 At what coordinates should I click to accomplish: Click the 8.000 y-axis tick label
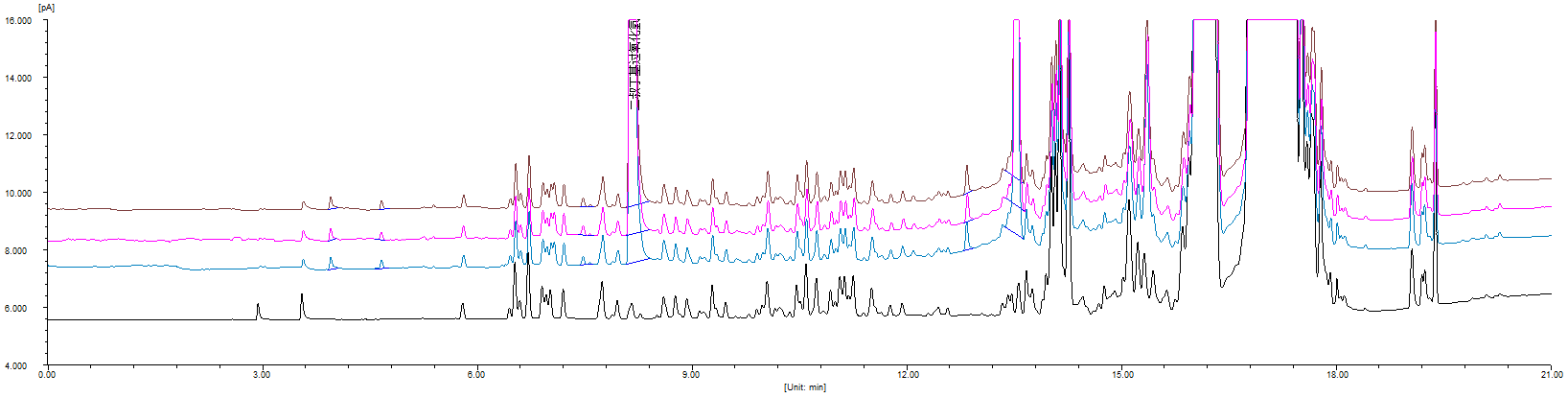21,250
